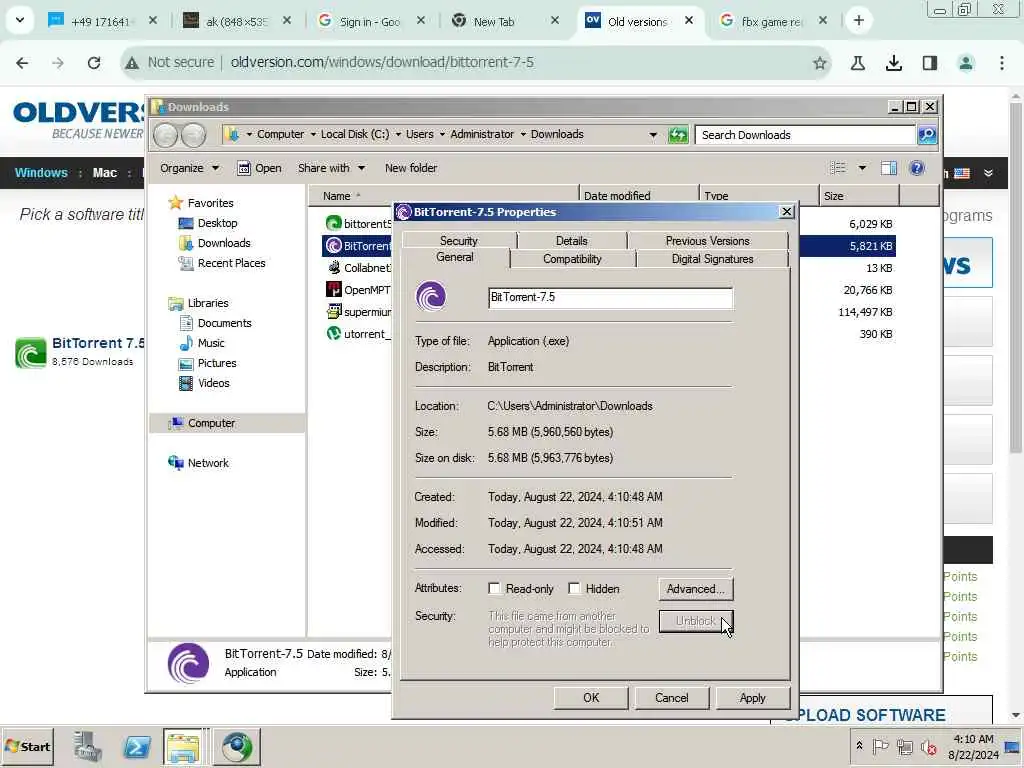
Task: Switch to fbx game Google tab
Action: (774, 21)
